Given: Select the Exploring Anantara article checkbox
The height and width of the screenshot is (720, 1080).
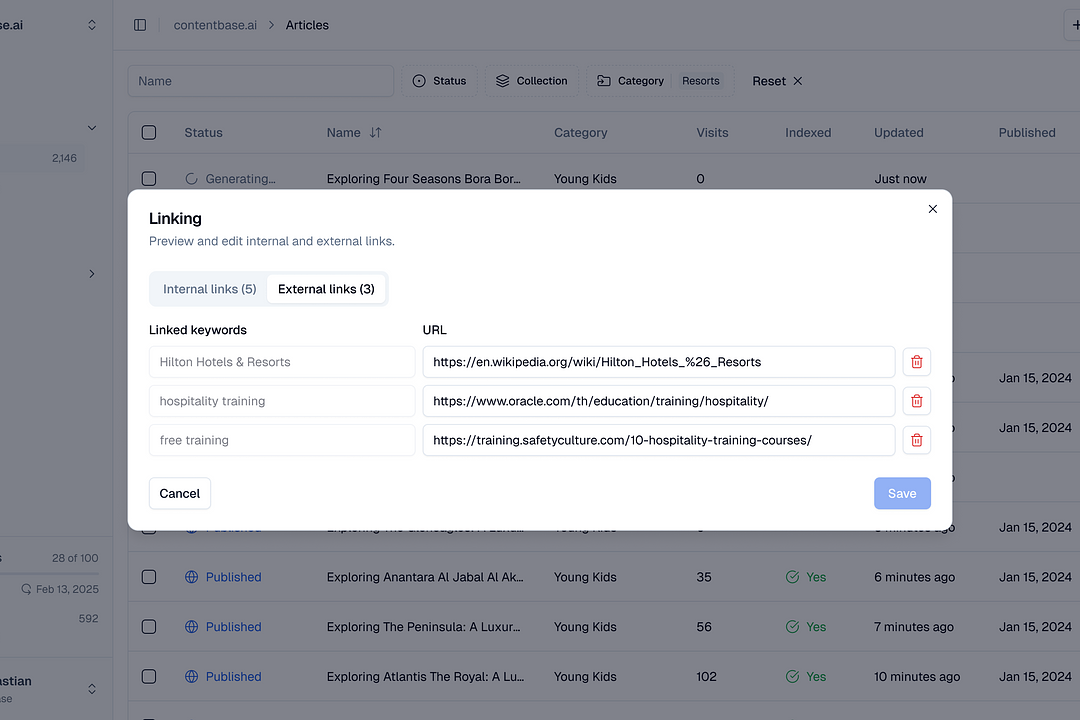Looking at the screenshot, I should (x=149, y=577).
